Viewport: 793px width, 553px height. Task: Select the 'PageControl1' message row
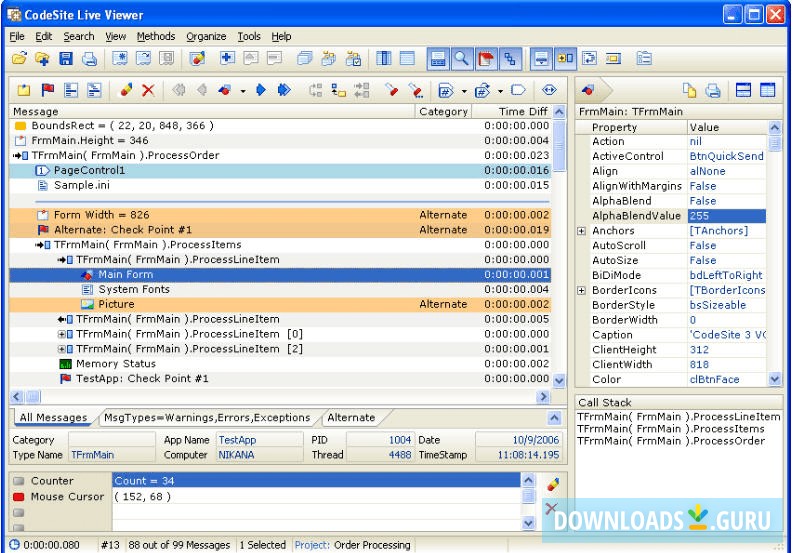point(280,171)
